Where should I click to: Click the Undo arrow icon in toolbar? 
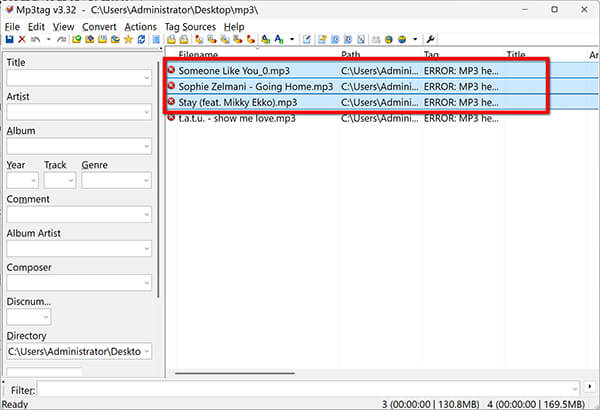coord(36,39)
